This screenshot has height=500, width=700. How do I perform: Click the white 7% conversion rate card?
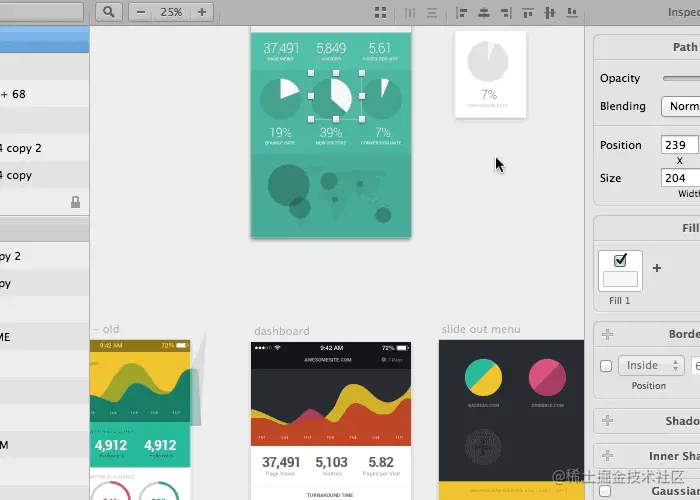pyautogui.click(x=490, y=75)
